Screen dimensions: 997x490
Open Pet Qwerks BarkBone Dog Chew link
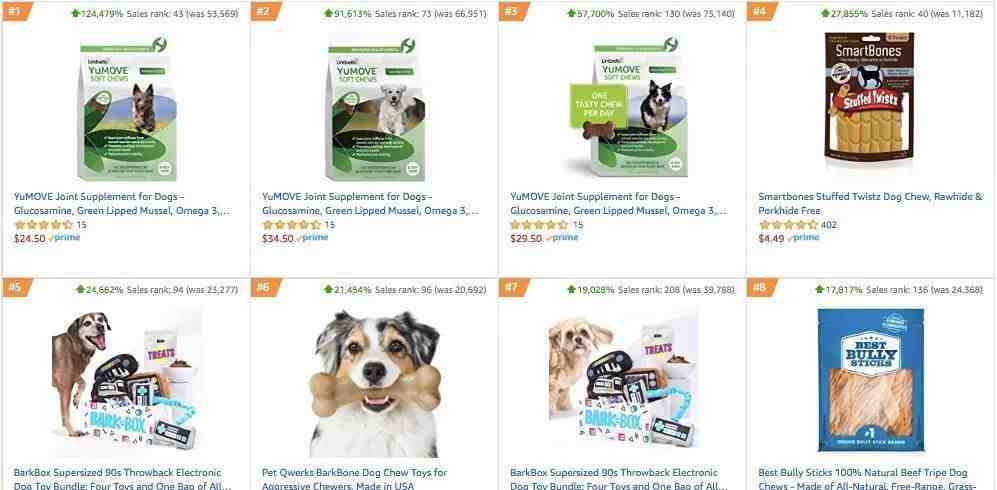click(354, 479)
